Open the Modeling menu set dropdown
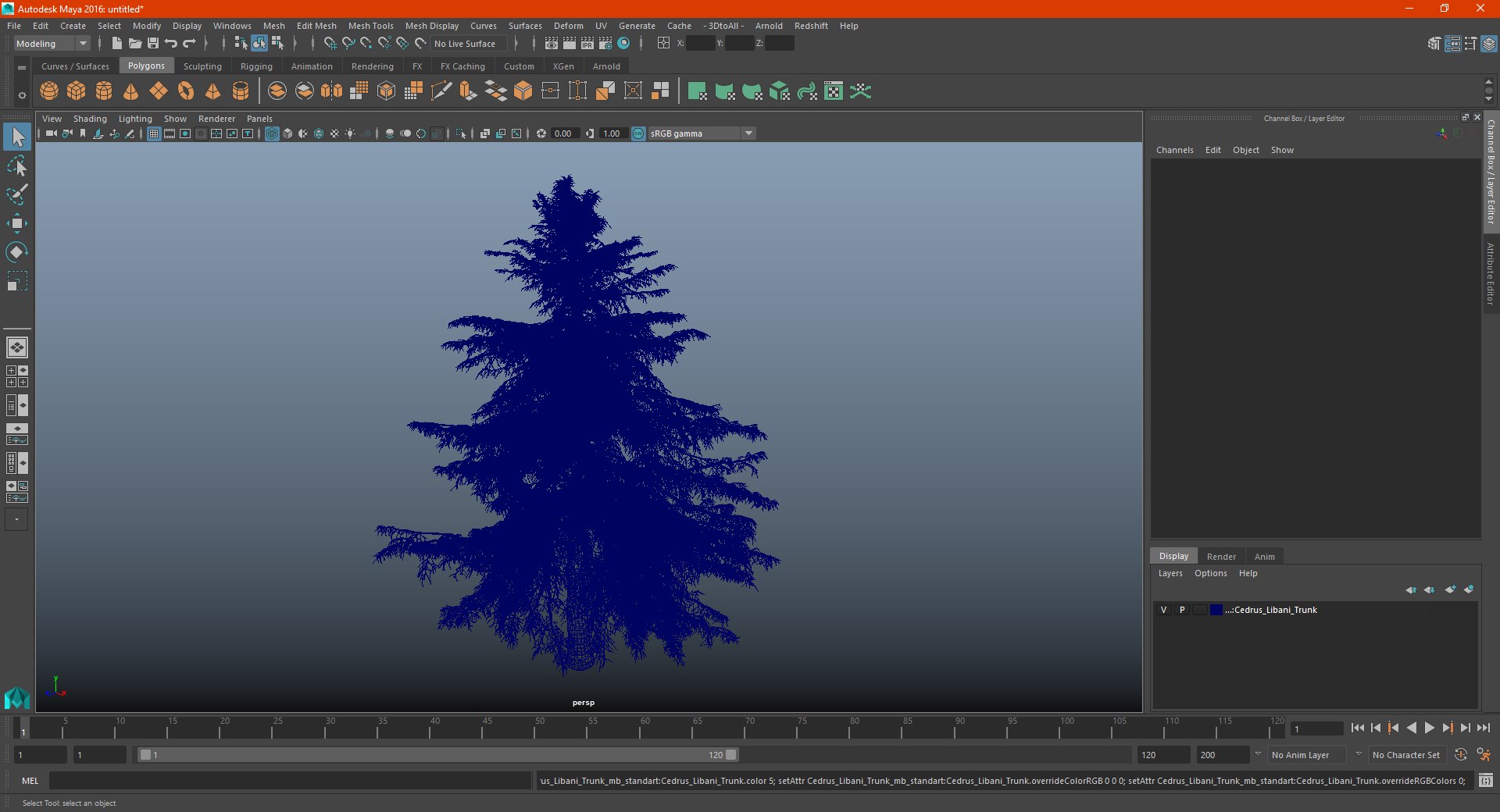Viewport: 1500px width, 812px height. [x=52, y=44]
